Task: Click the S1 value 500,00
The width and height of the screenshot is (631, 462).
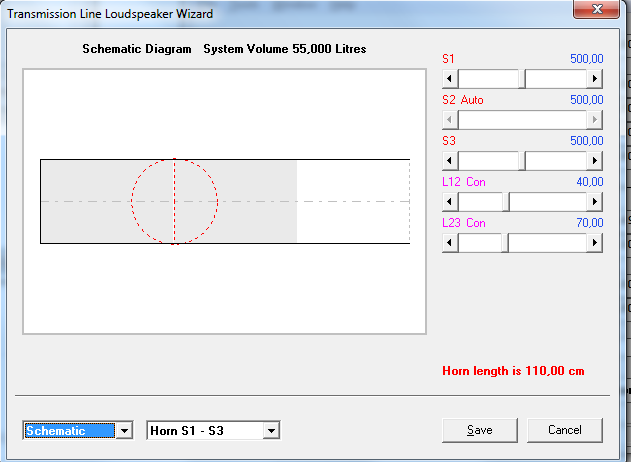Action: click(587, 59)
